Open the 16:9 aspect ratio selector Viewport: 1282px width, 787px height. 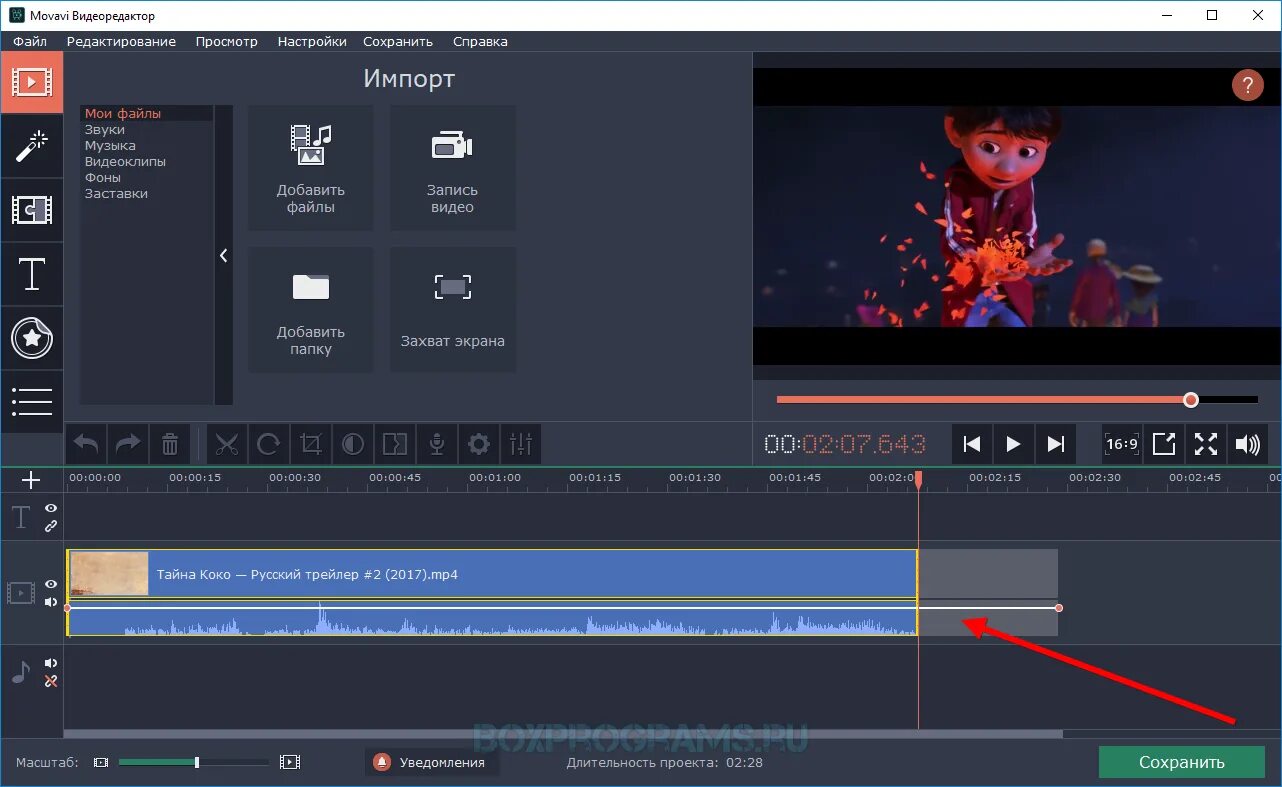(1122, 444)
